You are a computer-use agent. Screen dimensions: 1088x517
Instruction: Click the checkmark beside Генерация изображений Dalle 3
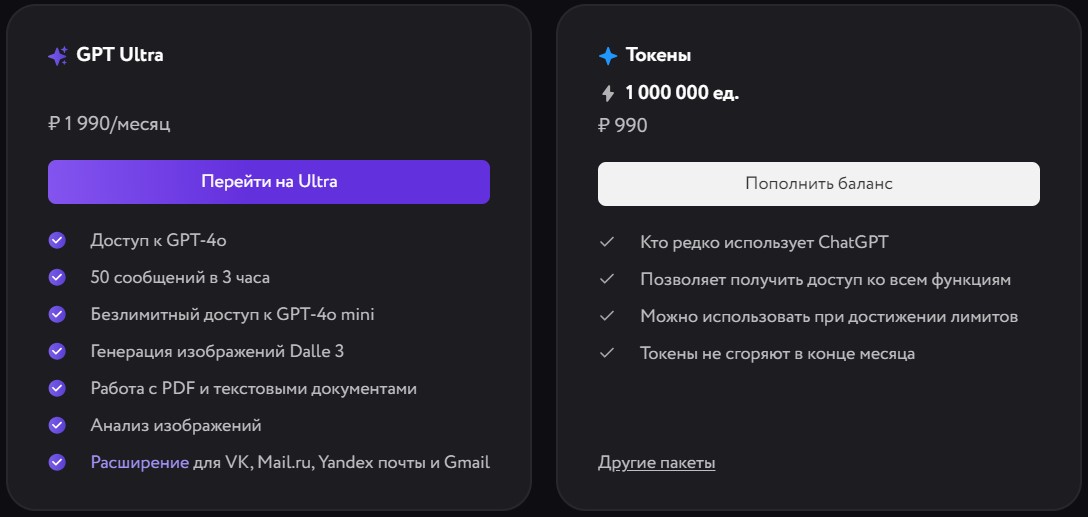coord(57,351)
